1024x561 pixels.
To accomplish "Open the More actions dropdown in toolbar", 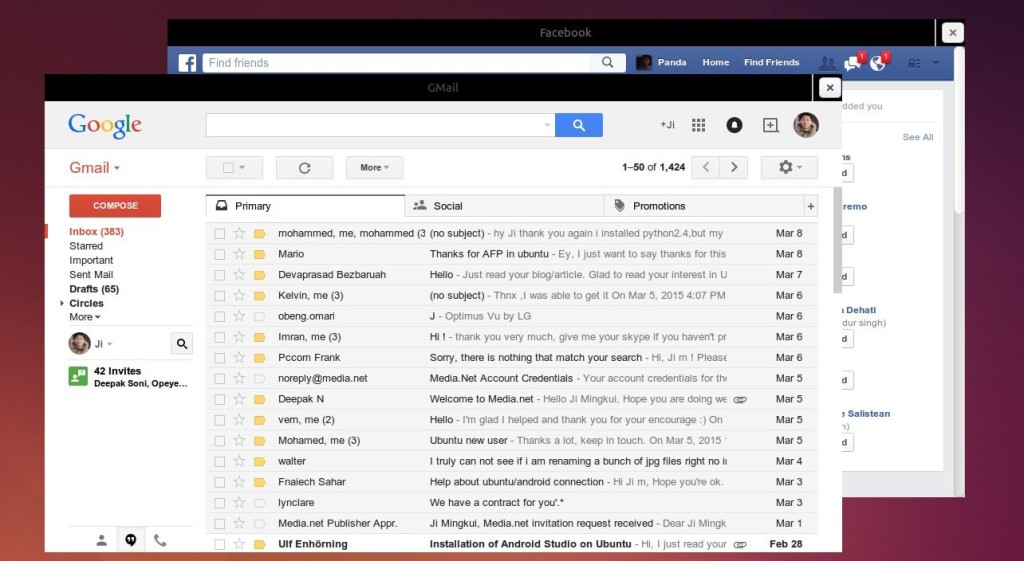I will 374,168.
